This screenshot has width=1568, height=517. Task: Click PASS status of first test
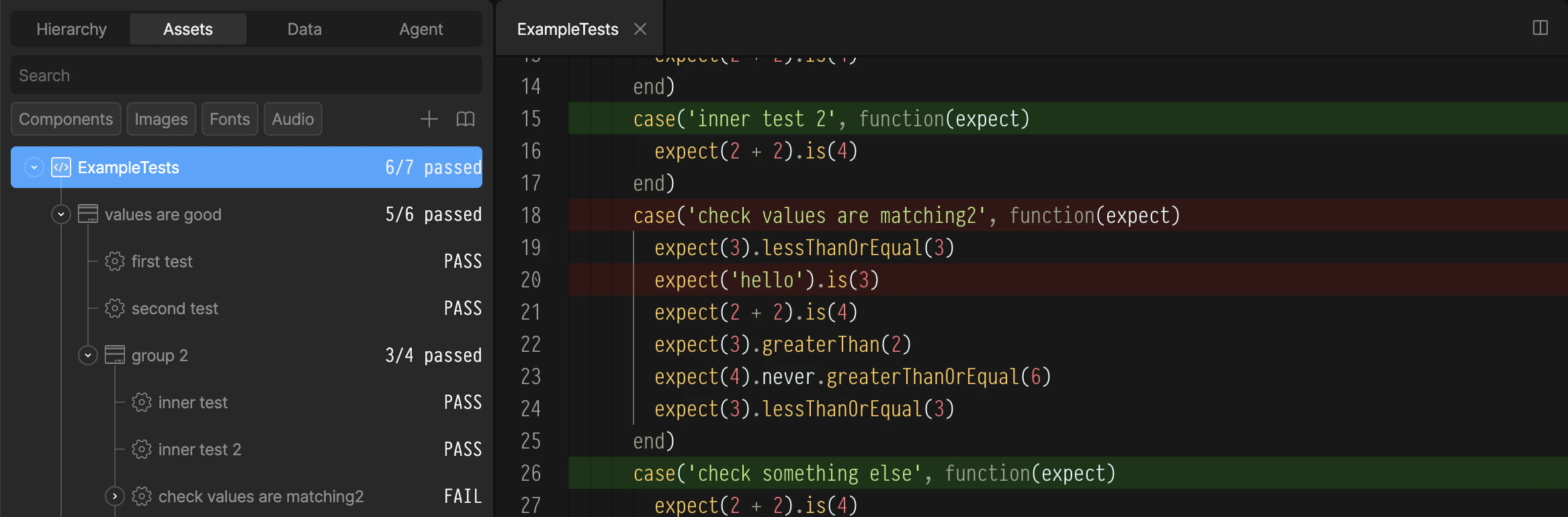[x=463, y=261]
